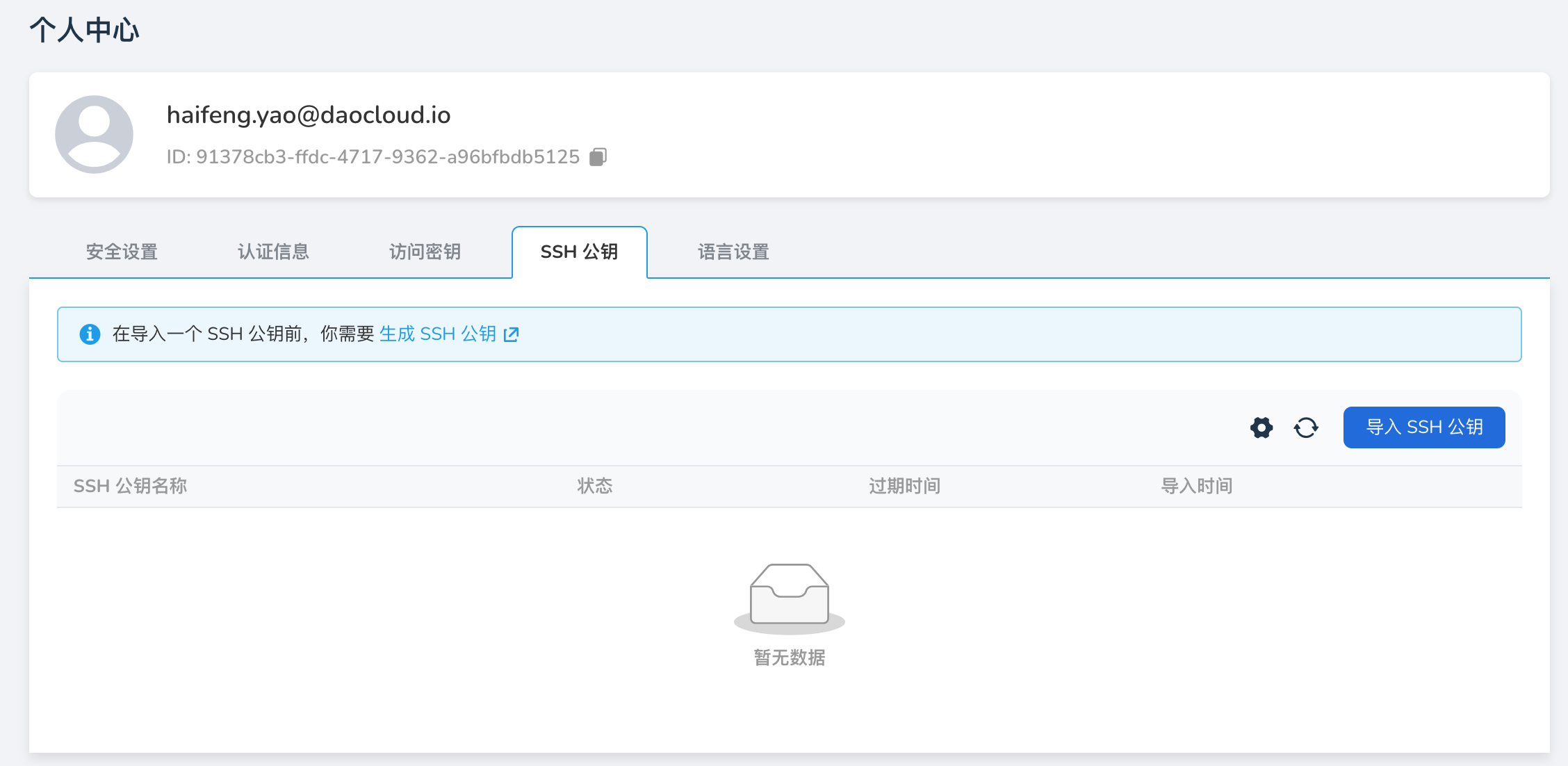Click the 导入 SSH 公钥 button
The image size is (1568, 766).
1423,427
